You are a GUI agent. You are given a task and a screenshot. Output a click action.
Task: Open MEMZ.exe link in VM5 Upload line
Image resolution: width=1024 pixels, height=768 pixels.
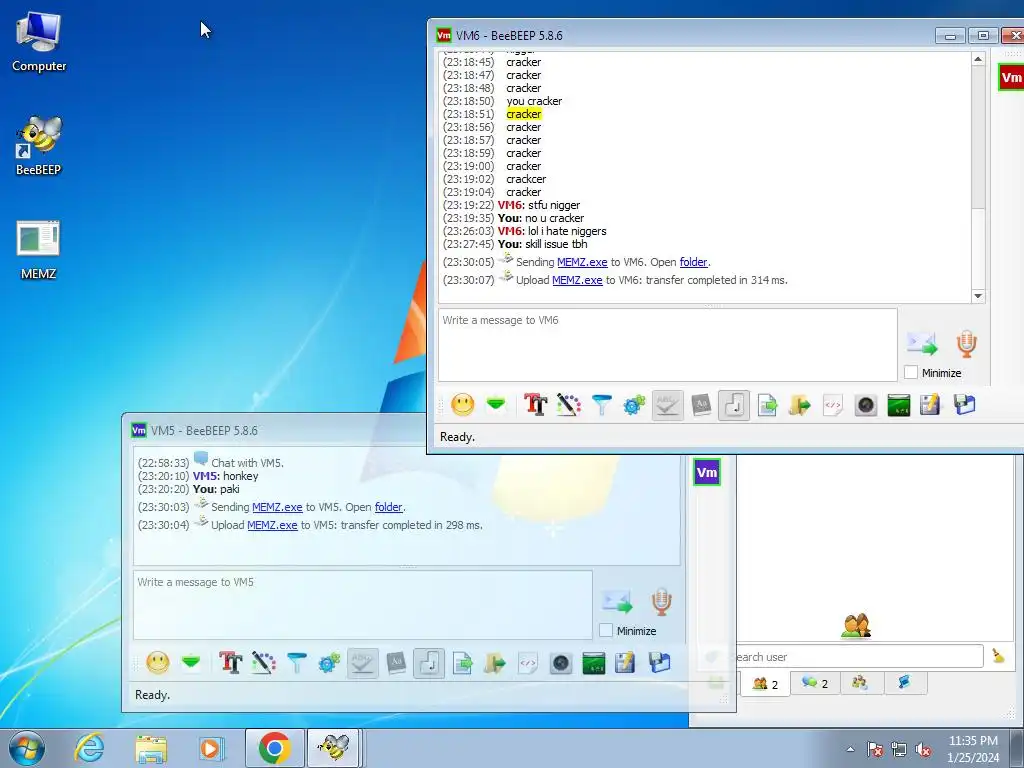(x=272, y=525)
